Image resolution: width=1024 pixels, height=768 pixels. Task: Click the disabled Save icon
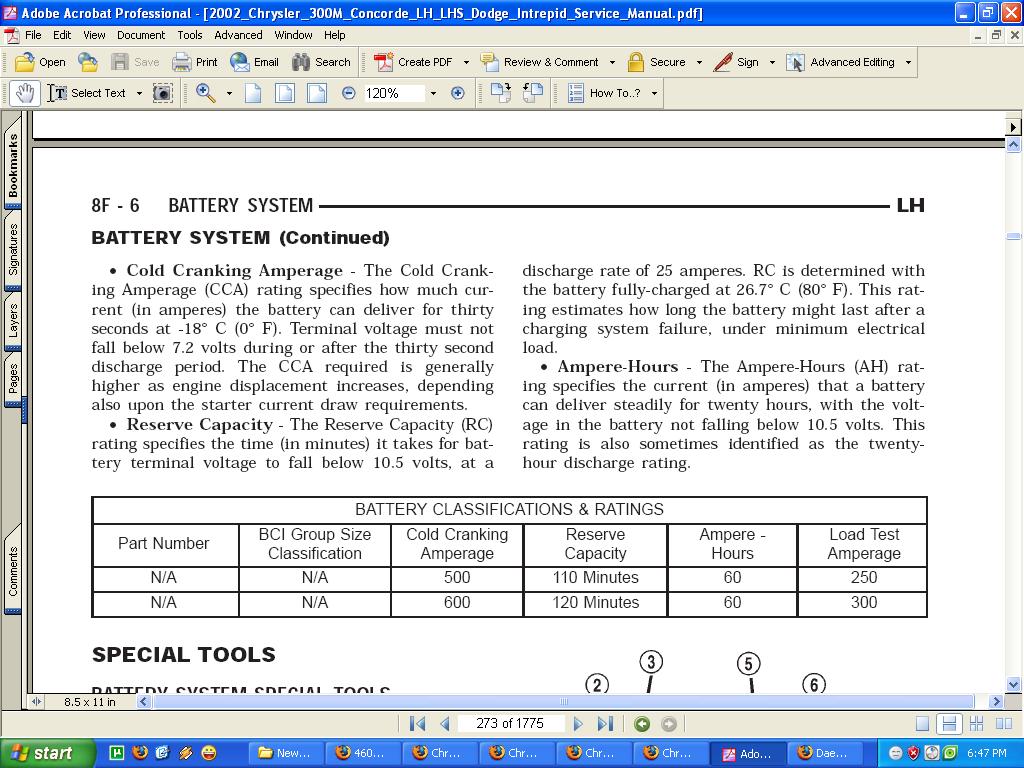click(120, 62)
